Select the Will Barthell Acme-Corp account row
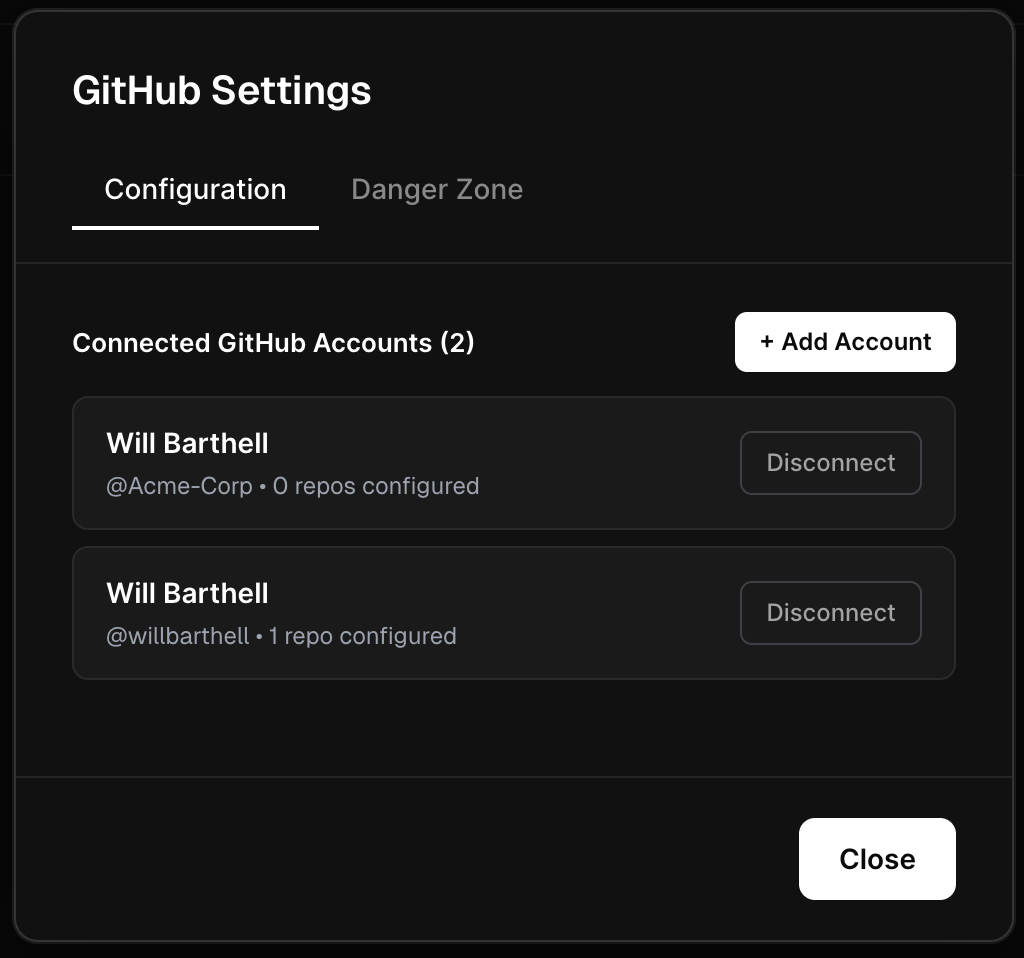 (x=400, y=462)
